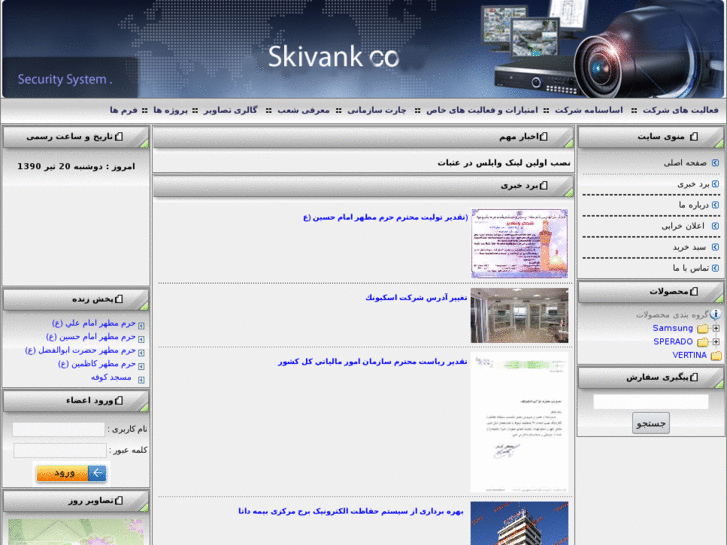Click the اعلان خرابی sidebar link
727x545 pixels.
683,226
